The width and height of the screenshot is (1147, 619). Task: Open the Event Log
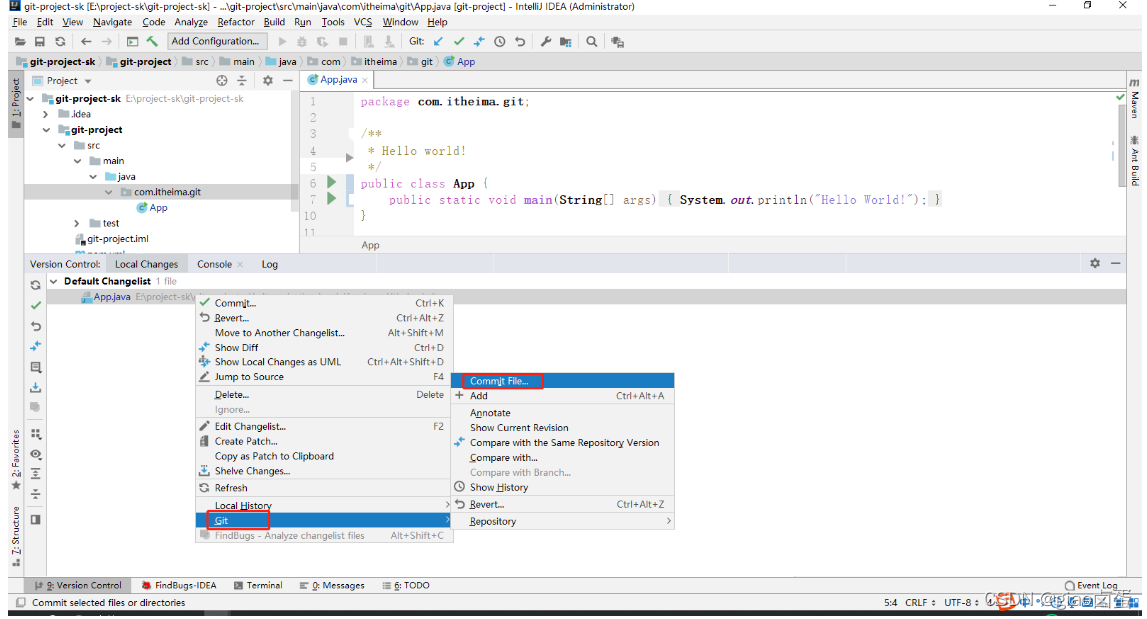[x=1091, y=585]
